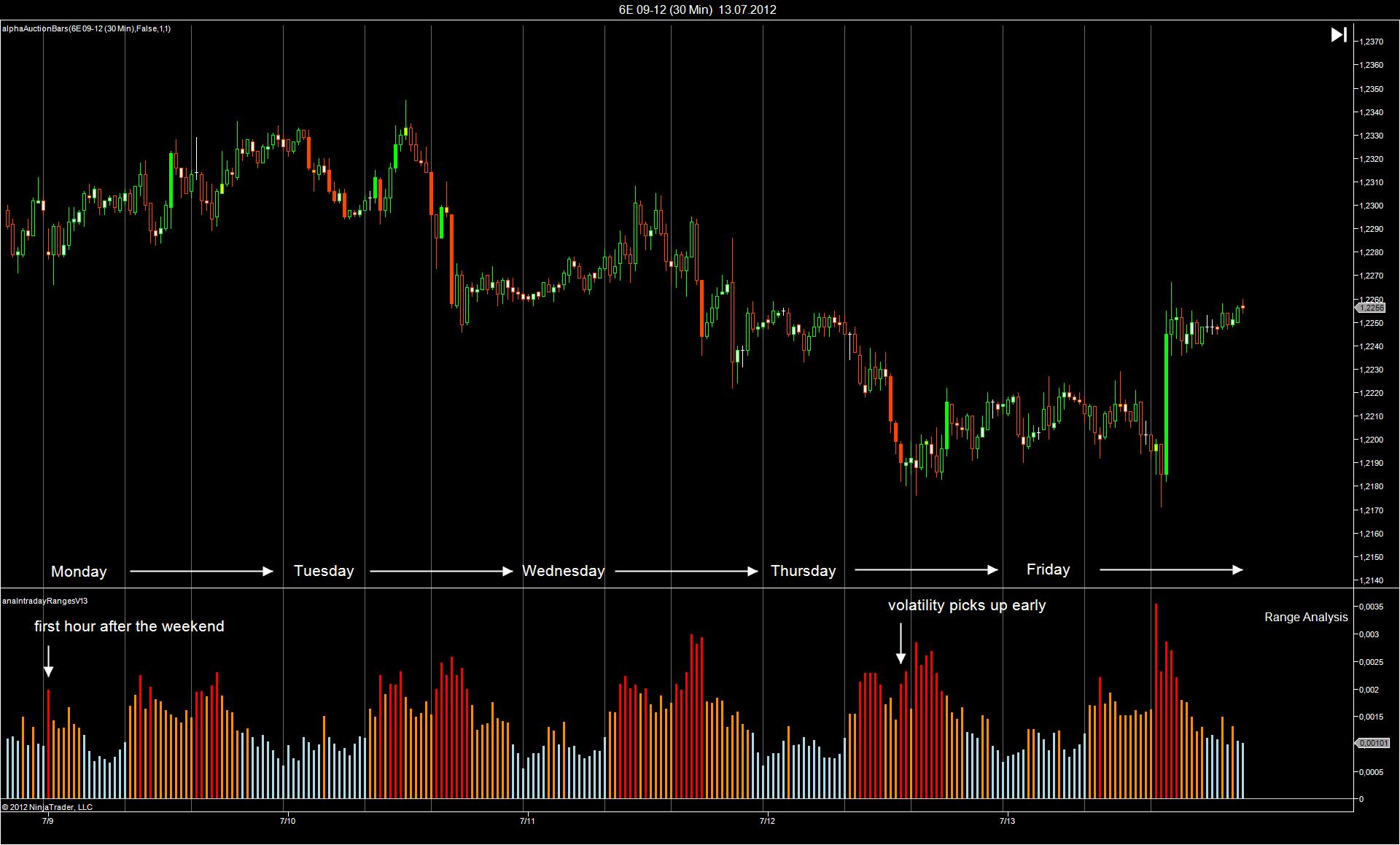Click the 1,2330 price axis label
The width and height of the screenshot is (1400, 845).
coord(1372,136)
